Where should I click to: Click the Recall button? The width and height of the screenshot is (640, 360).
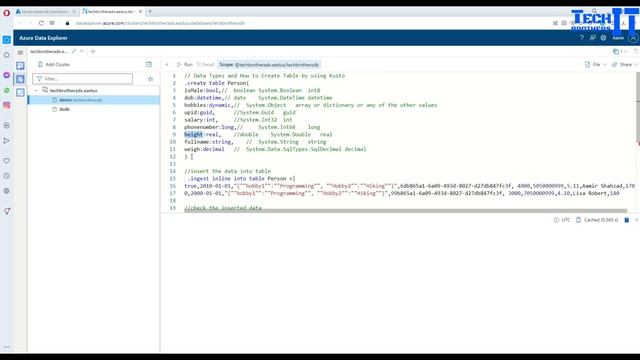[x=205, y=64]
